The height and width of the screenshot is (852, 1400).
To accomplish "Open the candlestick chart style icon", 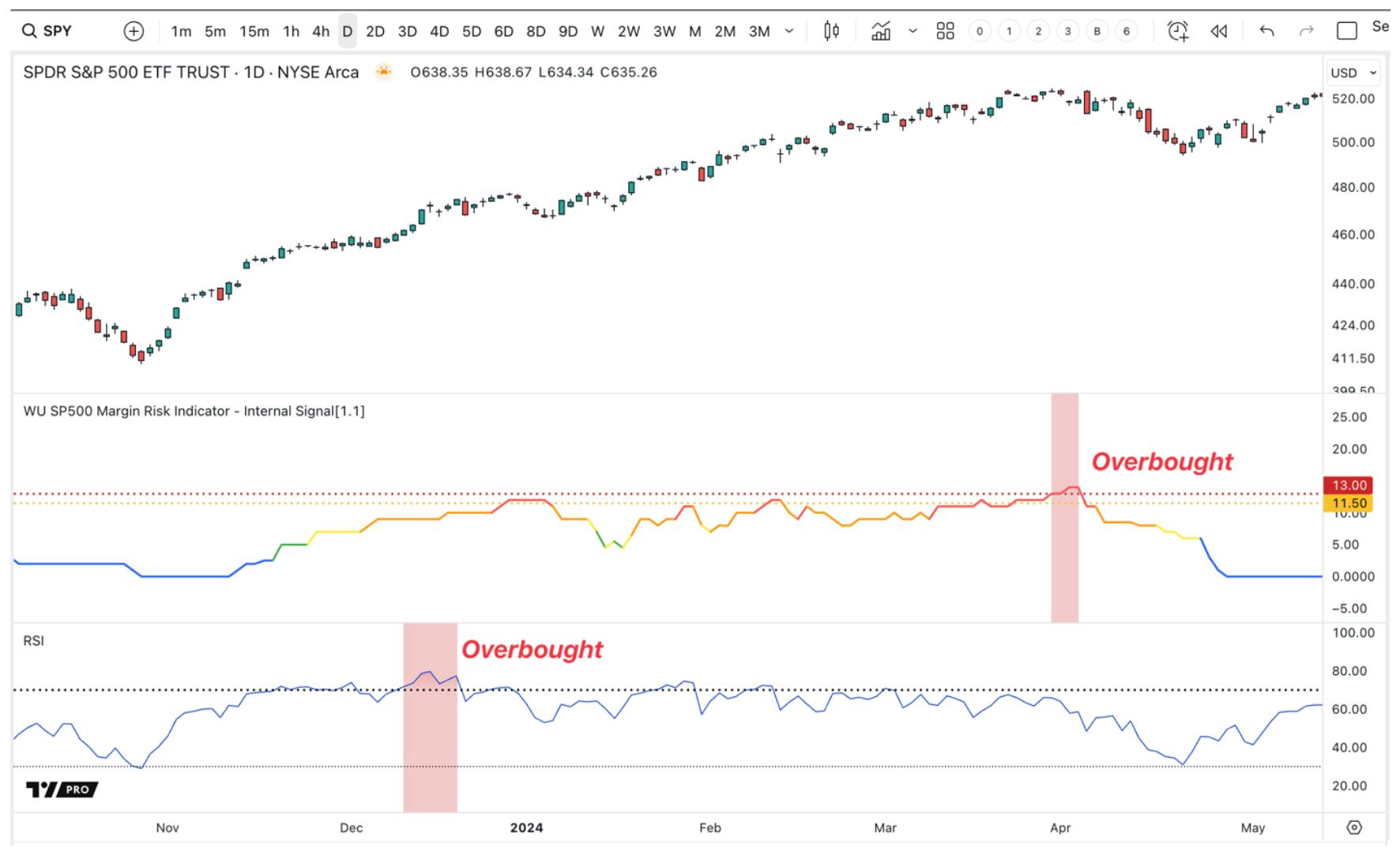I will coord(831,31).
